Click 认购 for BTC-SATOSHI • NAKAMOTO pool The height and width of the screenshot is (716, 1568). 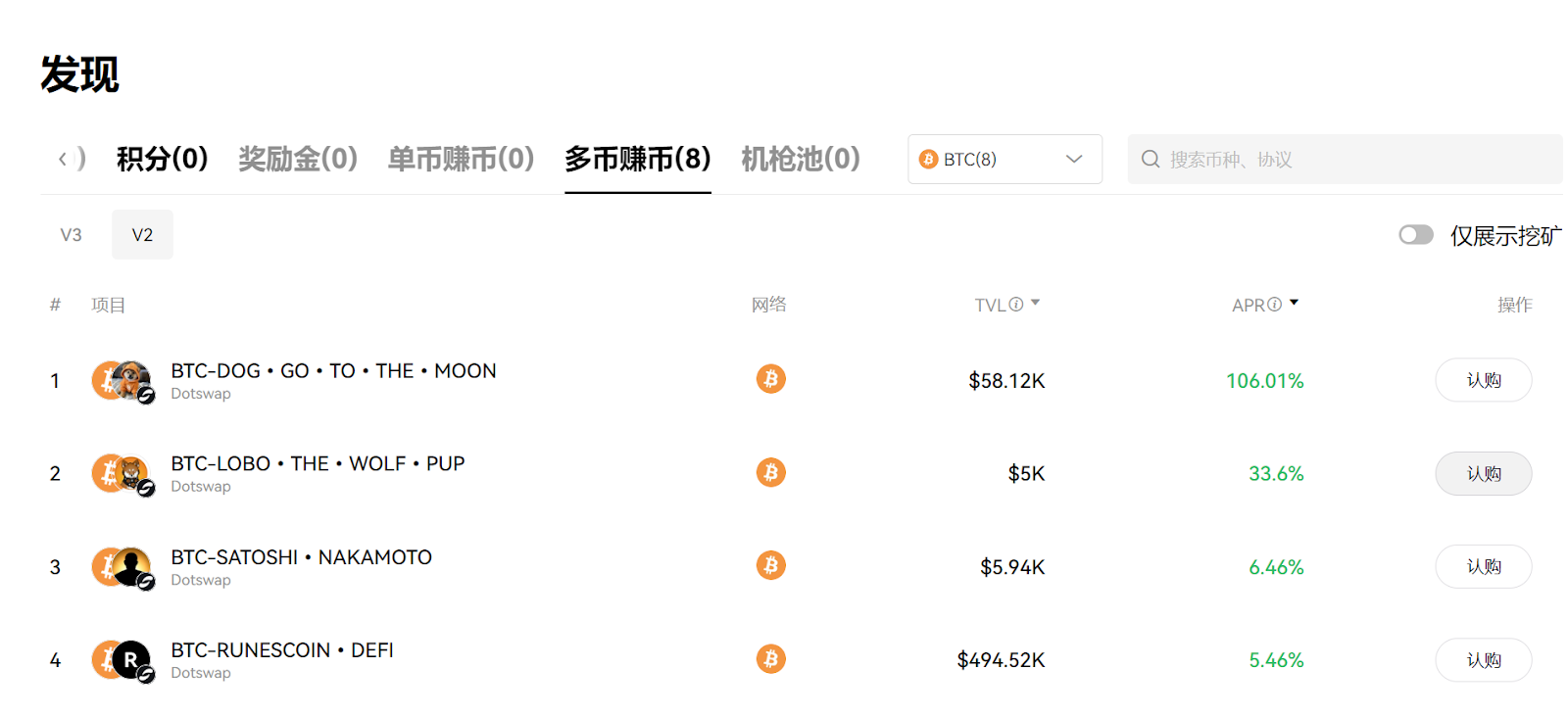(1483, 567)
